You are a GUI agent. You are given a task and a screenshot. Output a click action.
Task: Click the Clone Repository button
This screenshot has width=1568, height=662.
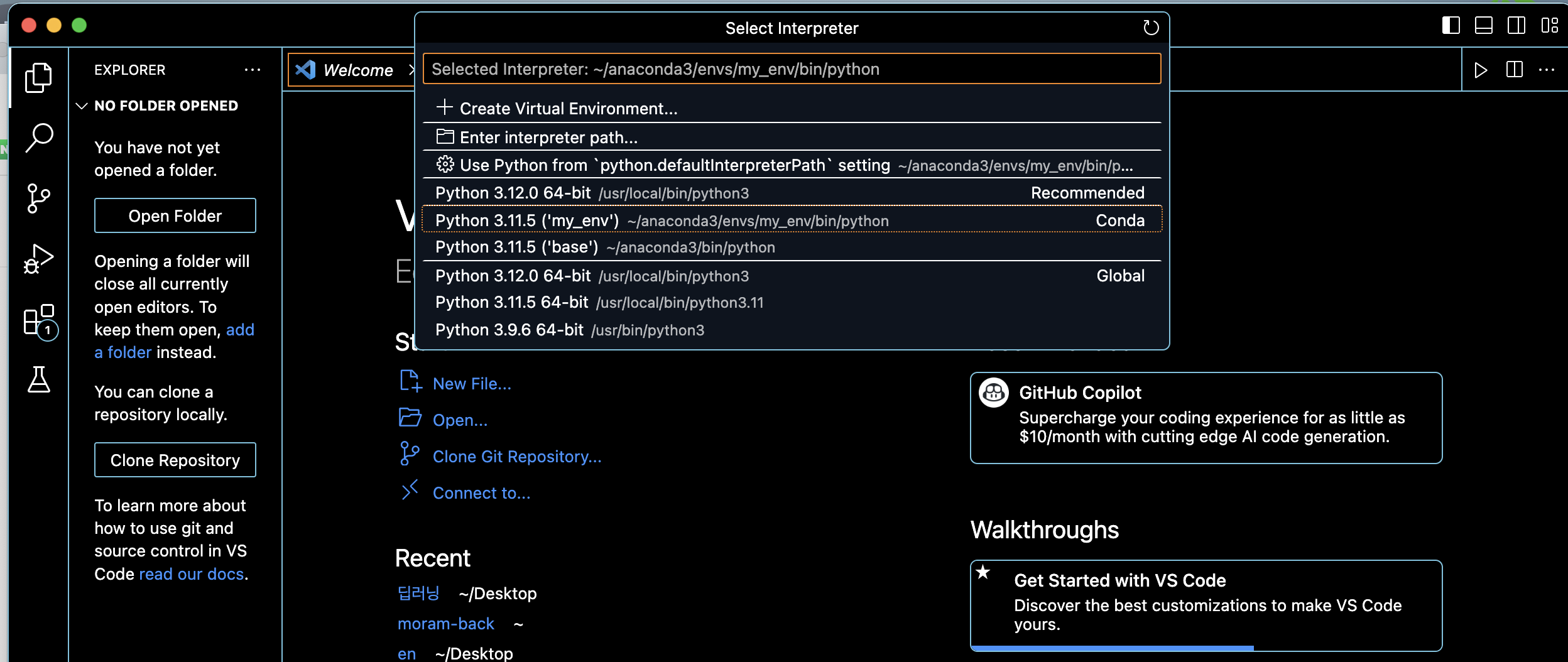[x=175, y=460]
